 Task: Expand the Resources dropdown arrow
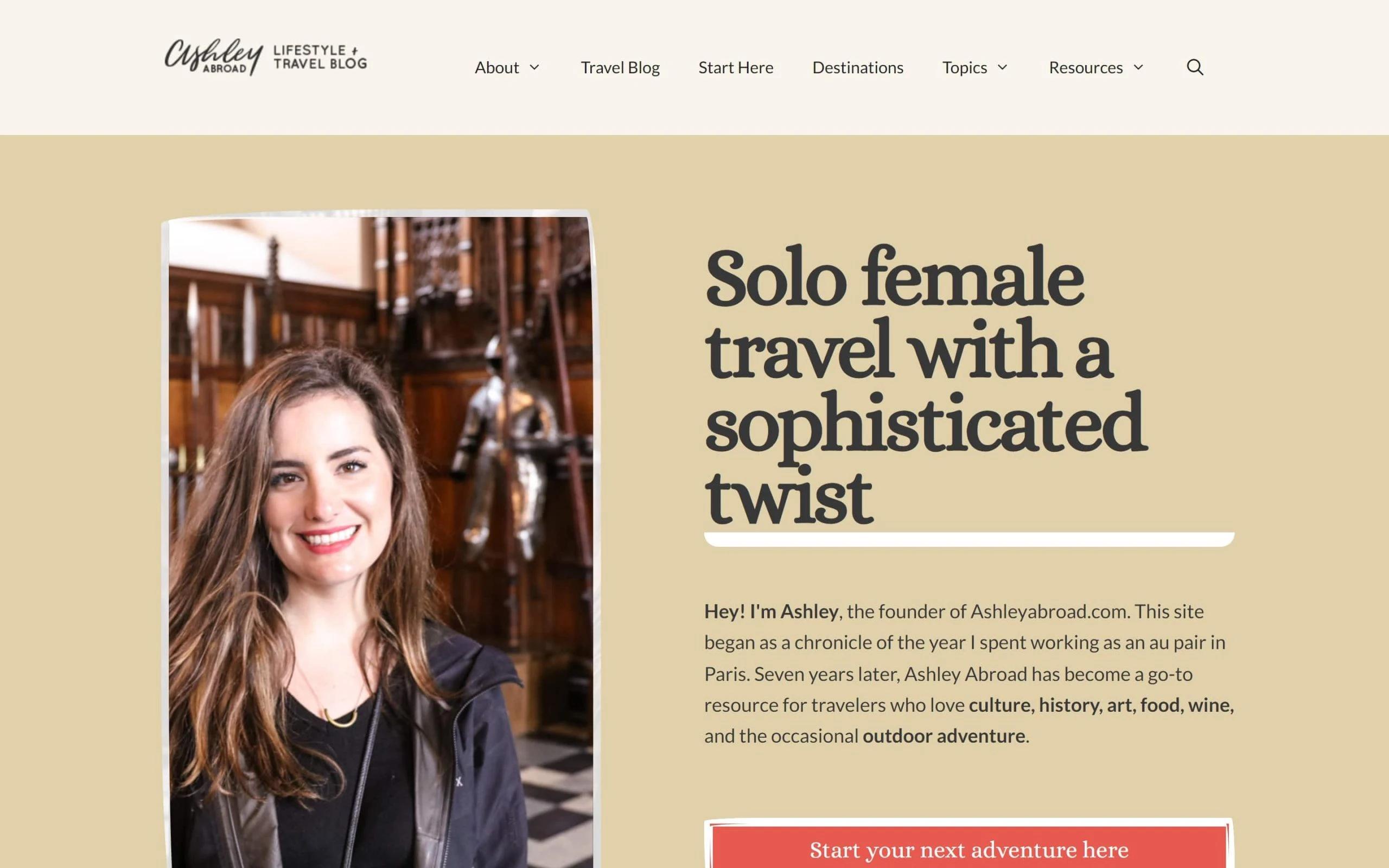tap(1138, 67)
